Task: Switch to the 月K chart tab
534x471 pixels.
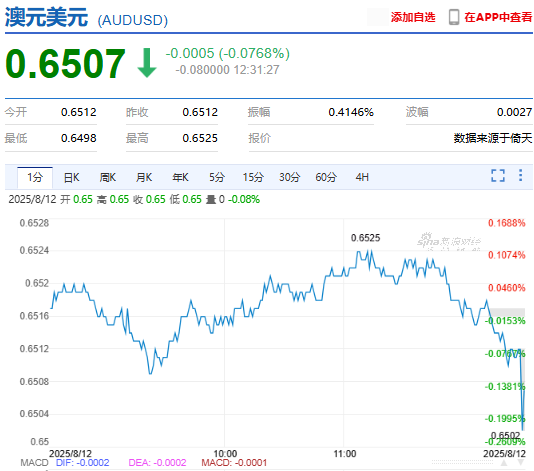Action: [x=144, y=177]
